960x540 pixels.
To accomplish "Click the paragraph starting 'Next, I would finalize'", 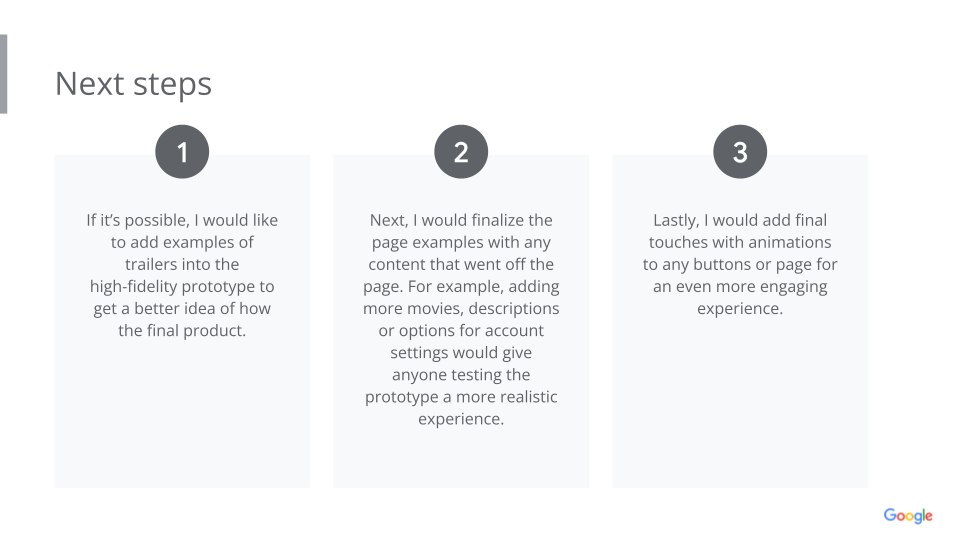I will [461, 319].
